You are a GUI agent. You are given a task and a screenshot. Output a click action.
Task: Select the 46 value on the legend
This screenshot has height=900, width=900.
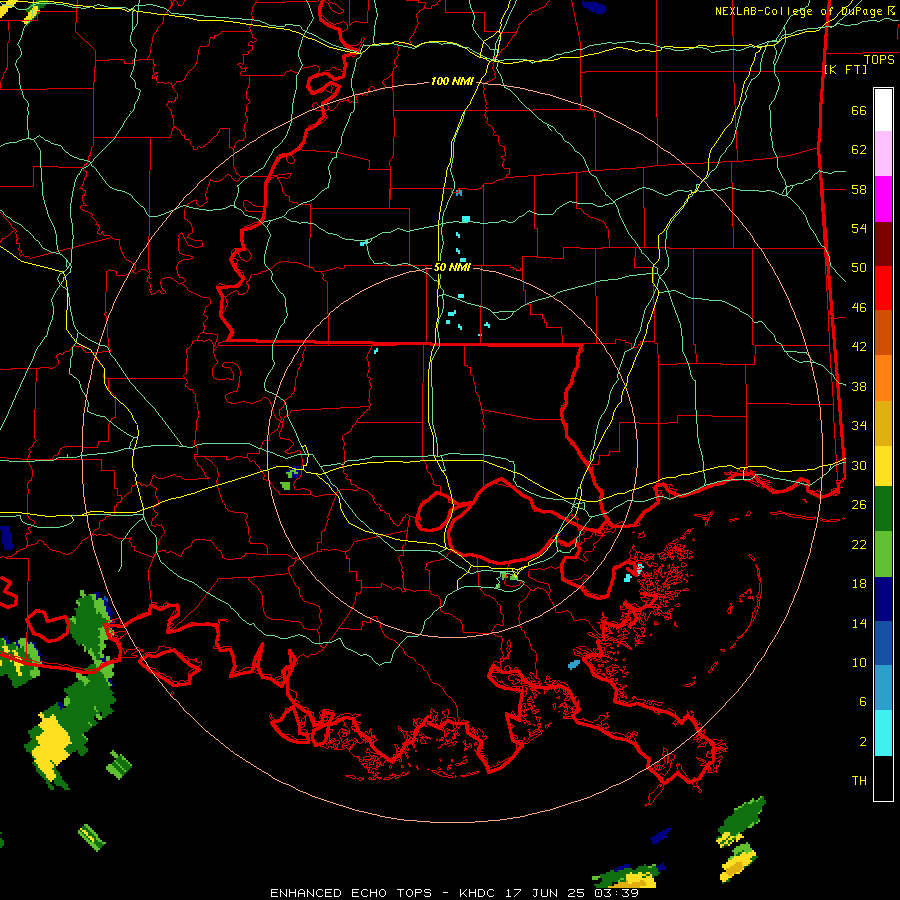pos(859,308)
